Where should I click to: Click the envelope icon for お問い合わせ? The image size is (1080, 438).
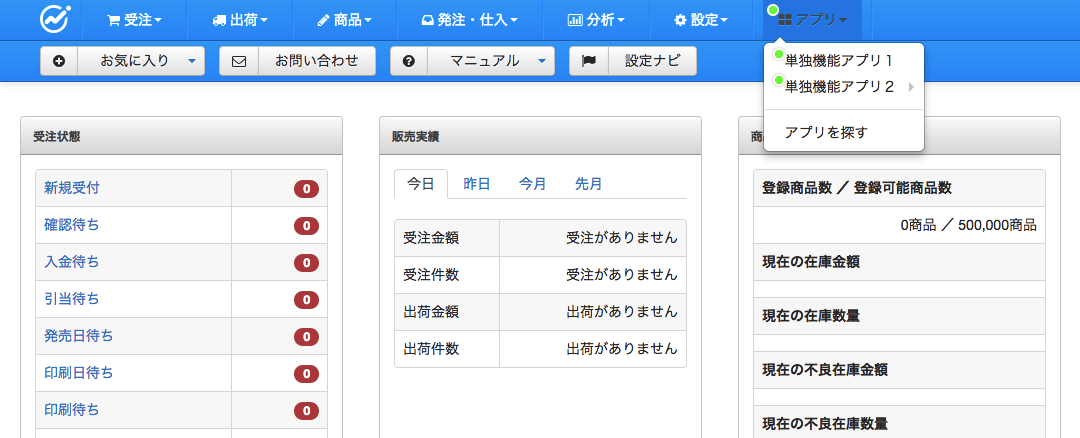click(239, 61)
